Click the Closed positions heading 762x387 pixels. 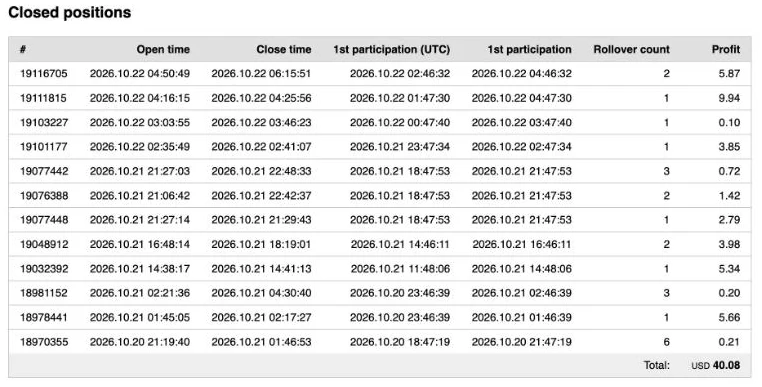click(69, 12)
